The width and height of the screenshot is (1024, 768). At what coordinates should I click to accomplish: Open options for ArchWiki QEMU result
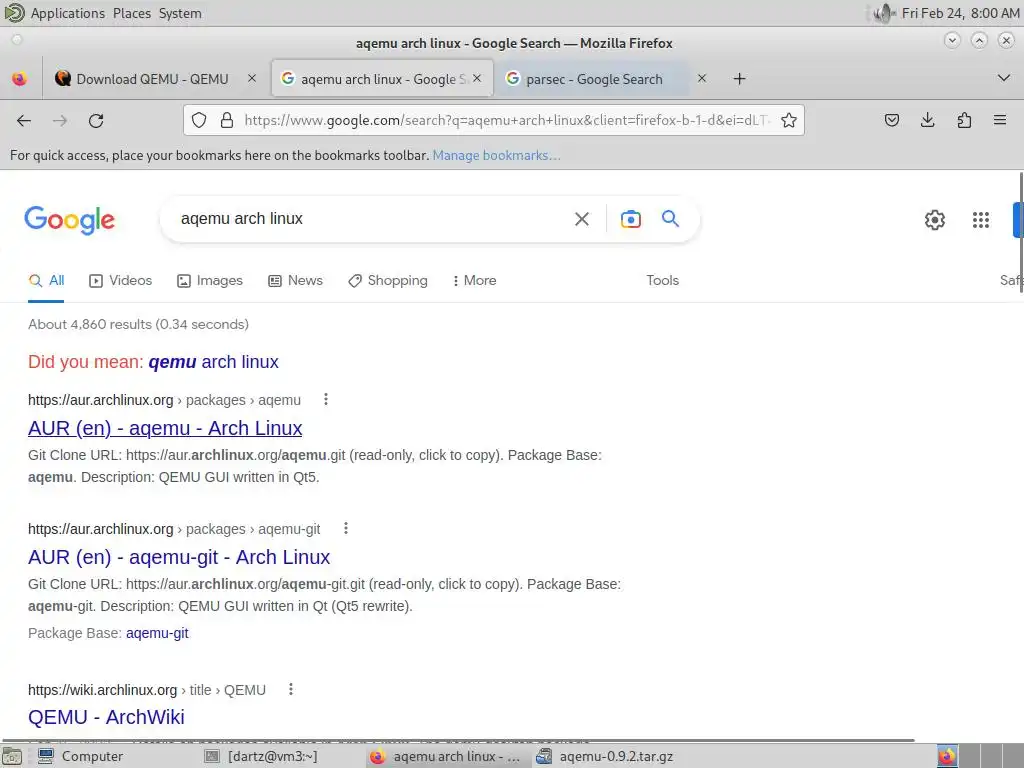291,689
